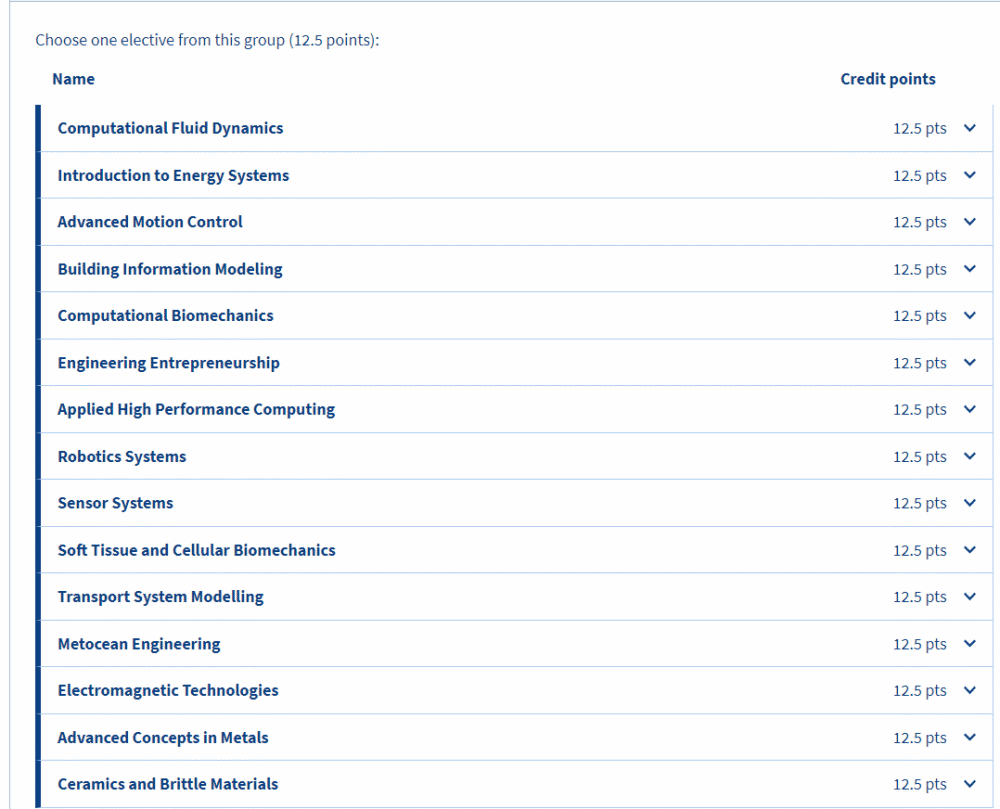This screenshot has height=809, width=1000.
Task: Expand the Sensor Systems chevron
Action: click(x=969, y=503)
